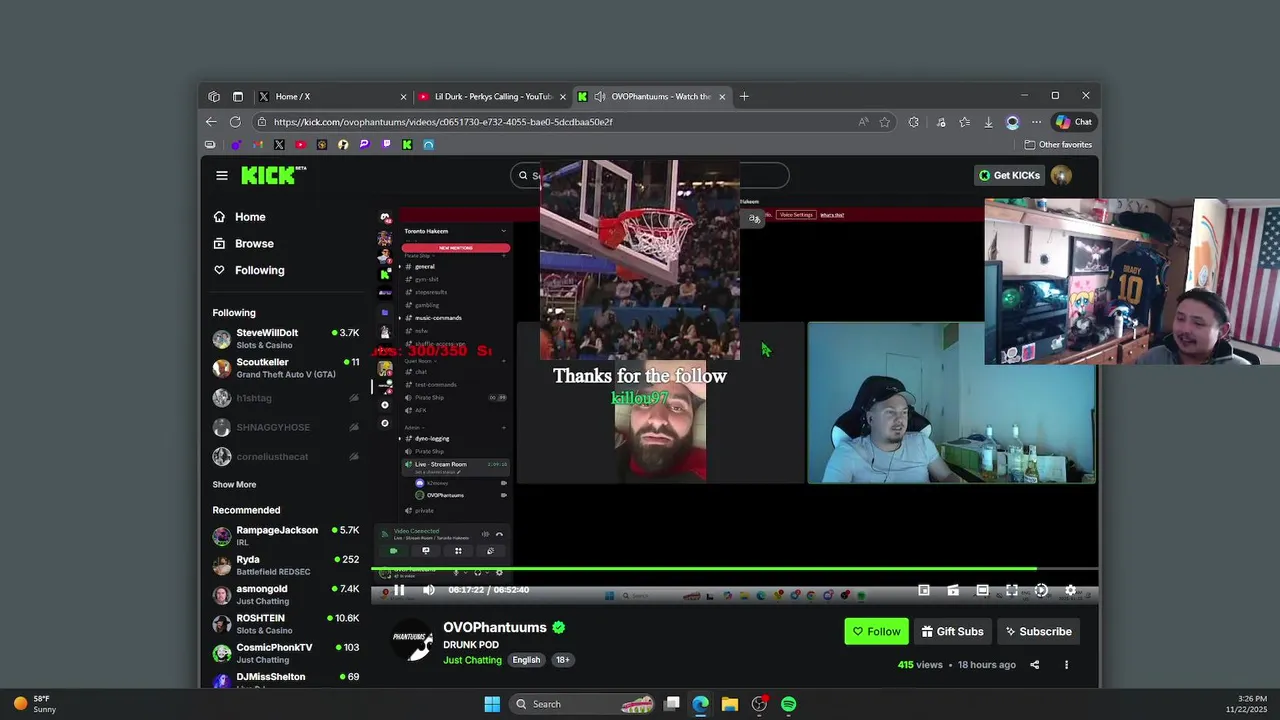Open Edge settings and more menu
The image size is (1280, 720).
point(1036,122)
